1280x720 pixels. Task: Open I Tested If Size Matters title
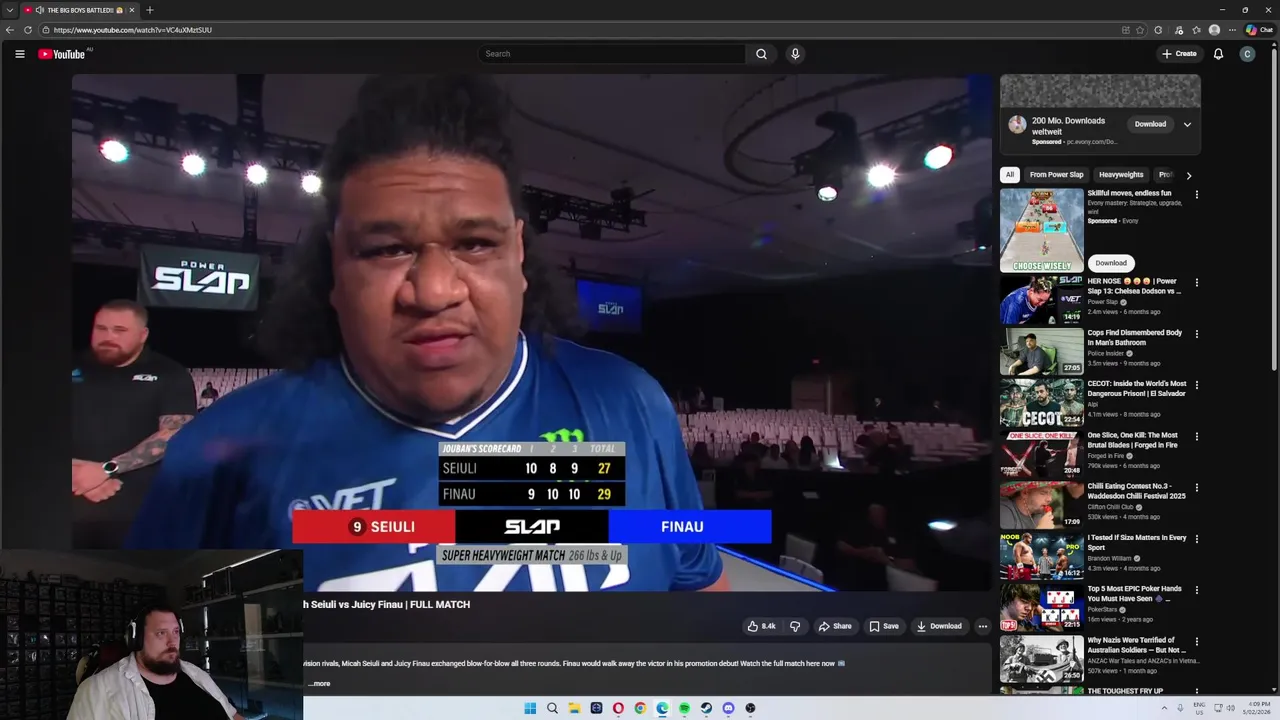pos(1137,542)
